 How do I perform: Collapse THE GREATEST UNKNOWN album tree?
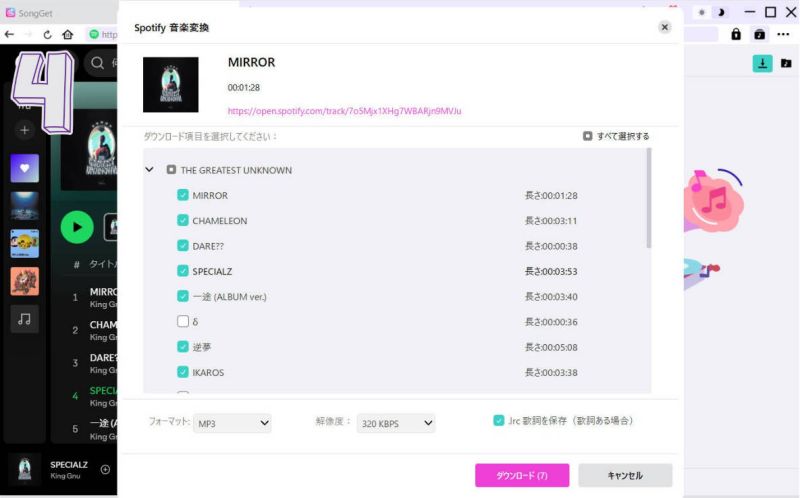coord(149,170)
